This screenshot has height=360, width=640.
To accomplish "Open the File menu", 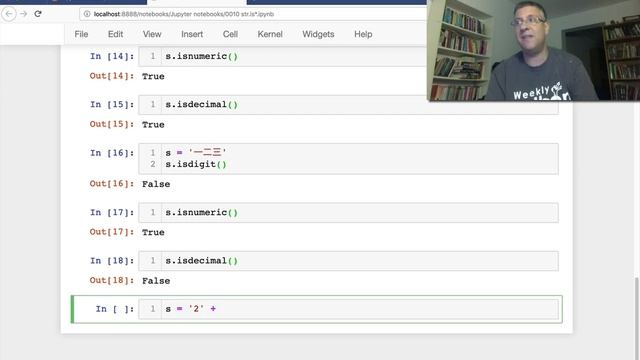I will coord(81,34).
